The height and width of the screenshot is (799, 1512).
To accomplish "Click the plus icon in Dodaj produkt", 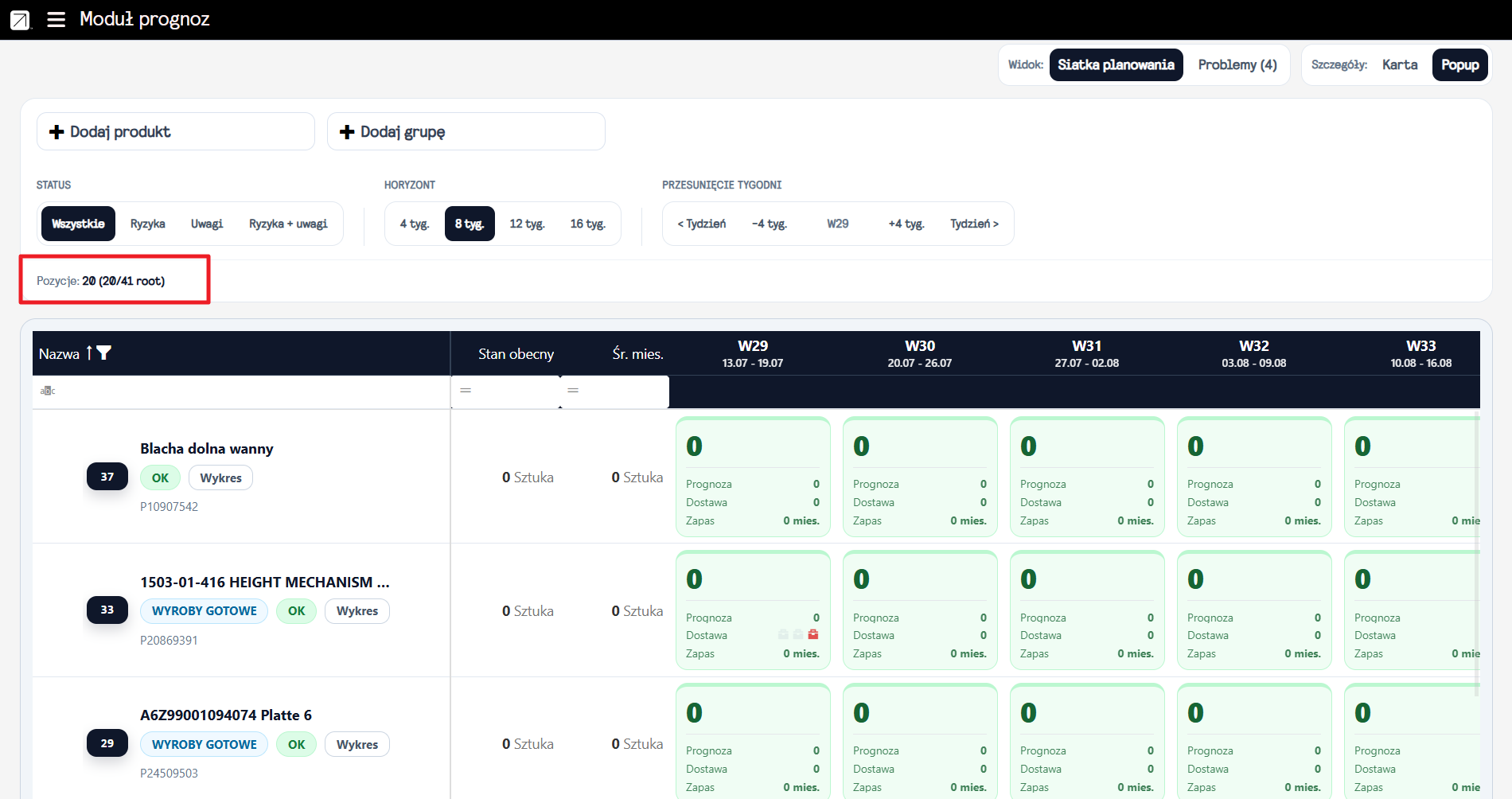I will tap(57, 132).
